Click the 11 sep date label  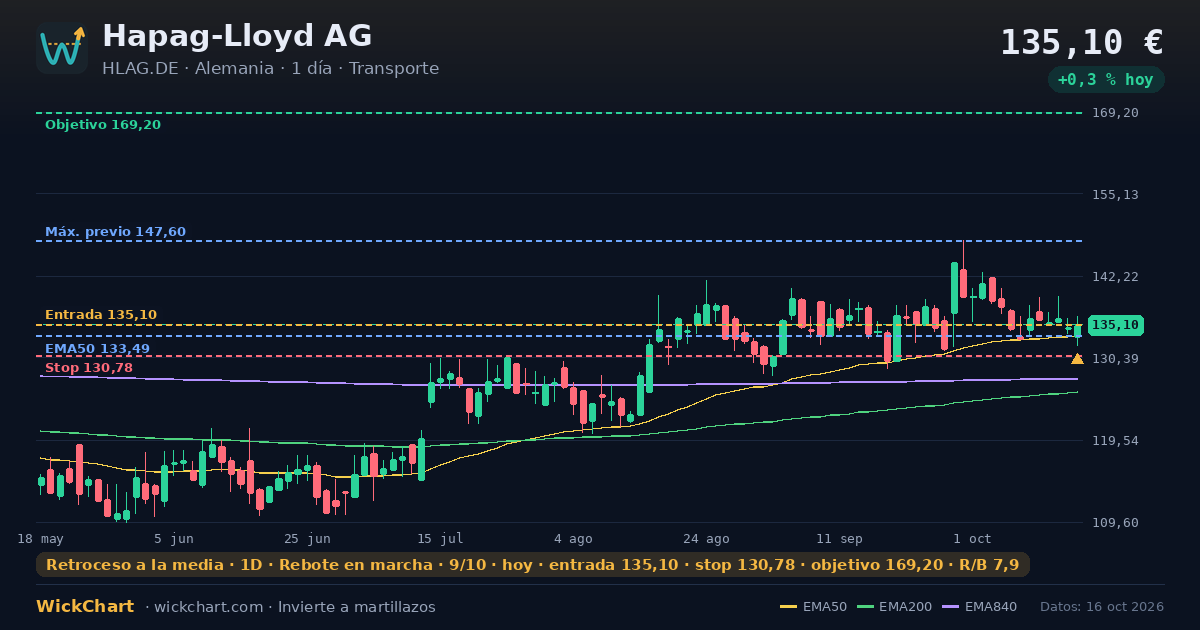point(839,539)
